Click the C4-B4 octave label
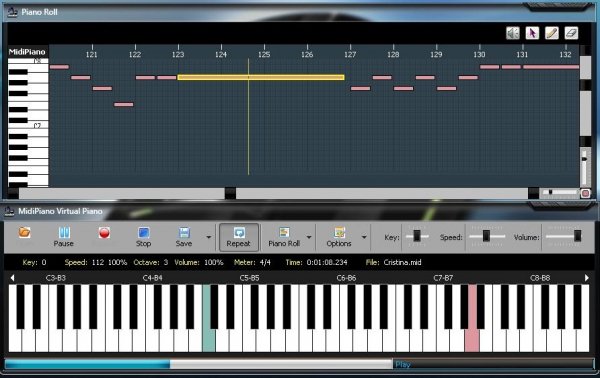 point(152,278)
